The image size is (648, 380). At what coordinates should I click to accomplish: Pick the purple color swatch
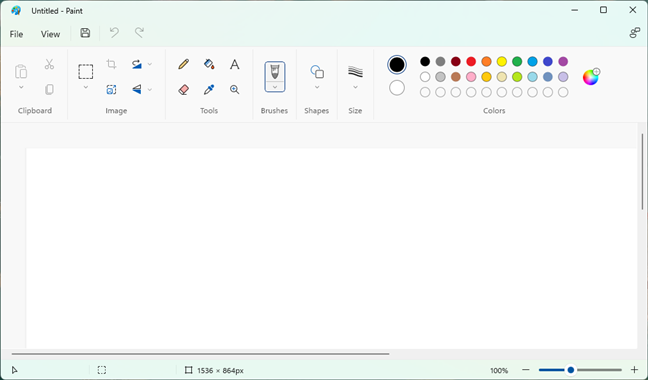(x=563, y=62)
